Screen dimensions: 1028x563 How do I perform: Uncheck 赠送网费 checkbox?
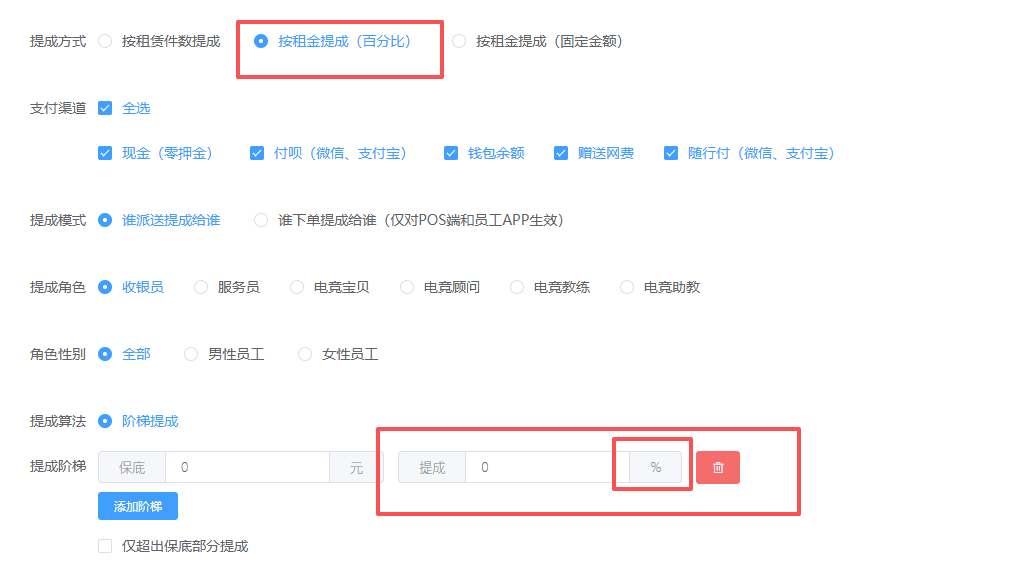click(x=561, y=153)
